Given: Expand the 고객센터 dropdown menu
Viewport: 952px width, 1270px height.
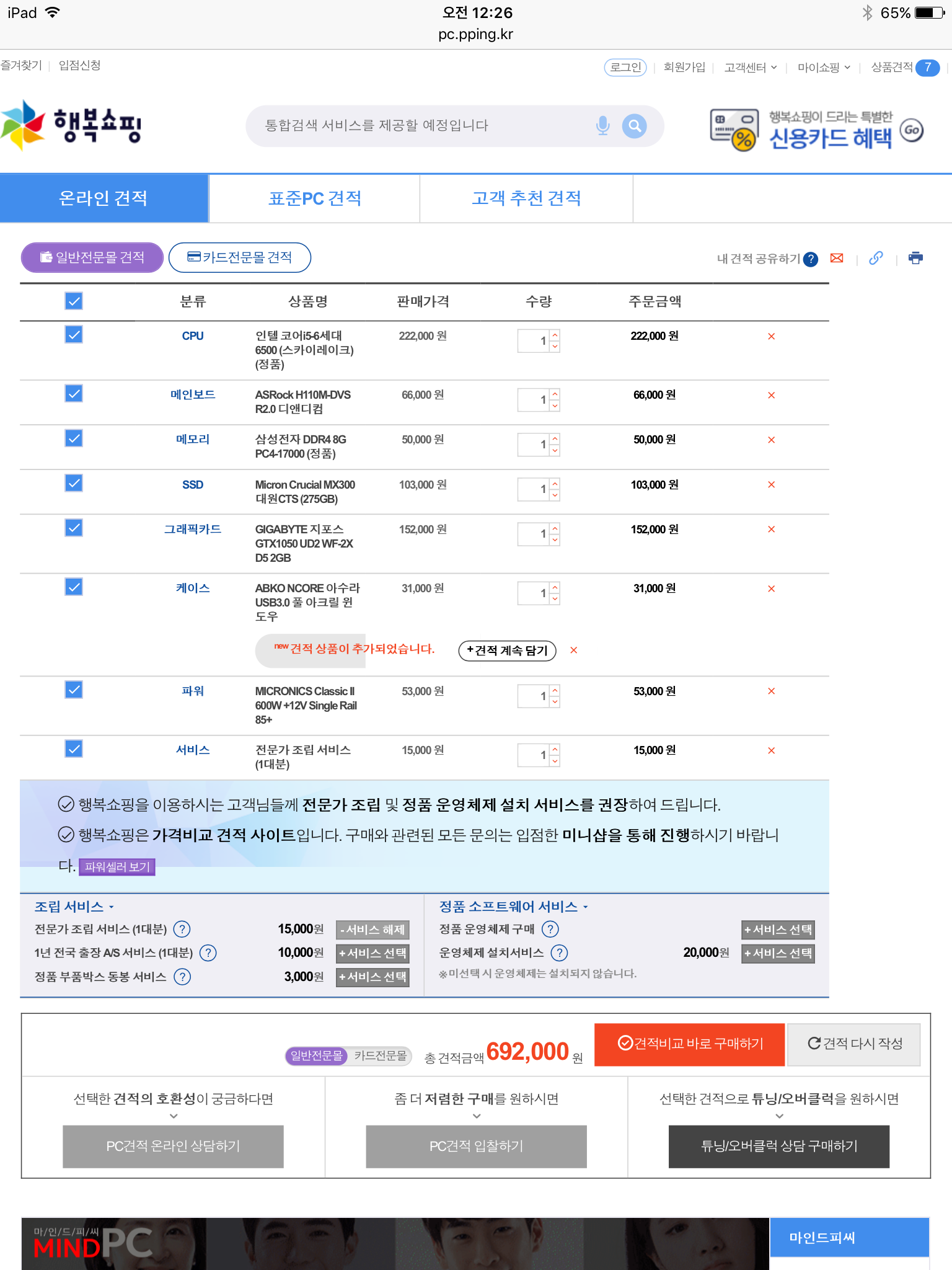Looking at the screenshot, I should 750,68.
